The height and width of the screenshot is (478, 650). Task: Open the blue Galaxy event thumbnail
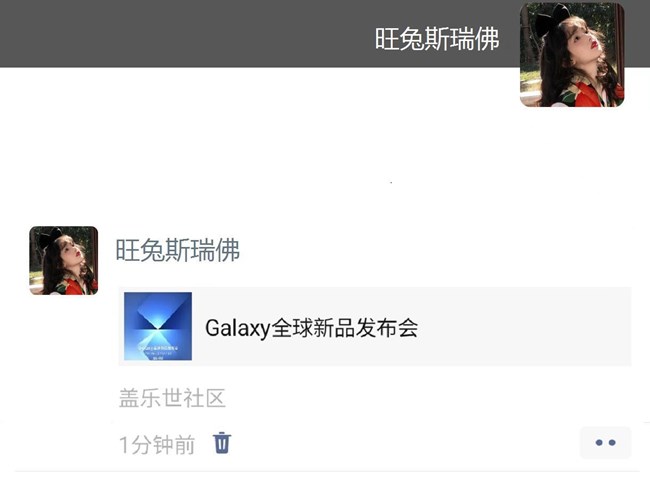158,326
